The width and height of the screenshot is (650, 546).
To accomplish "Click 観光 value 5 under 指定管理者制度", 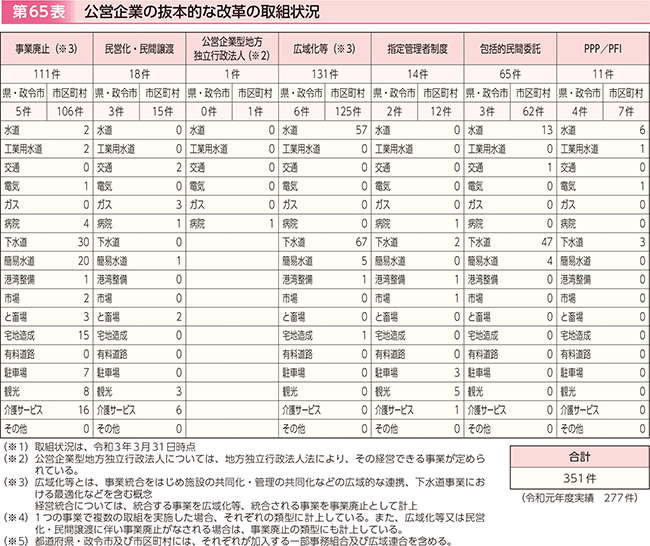I will tap(457, 391).
